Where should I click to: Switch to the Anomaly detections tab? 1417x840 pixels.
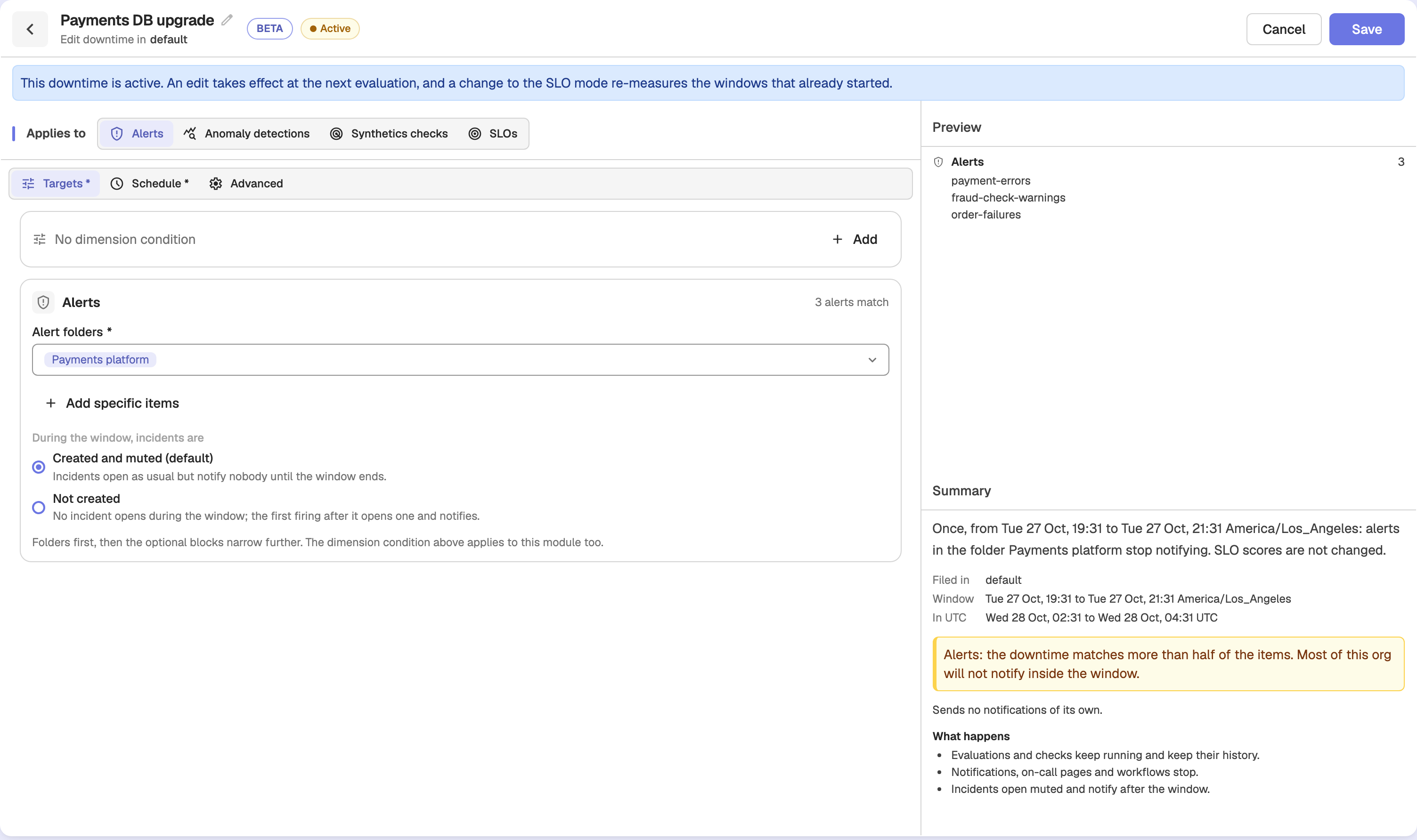point(247,134)
